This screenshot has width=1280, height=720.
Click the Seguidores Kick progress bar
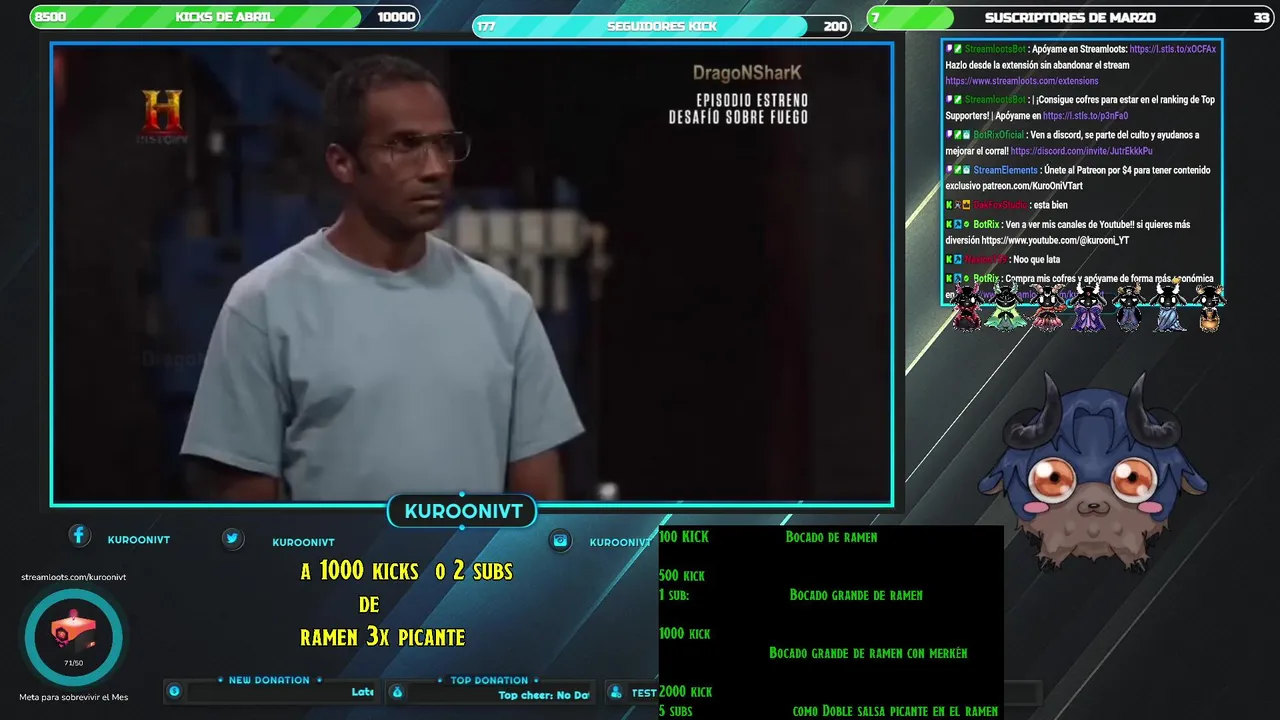(661, 26)
